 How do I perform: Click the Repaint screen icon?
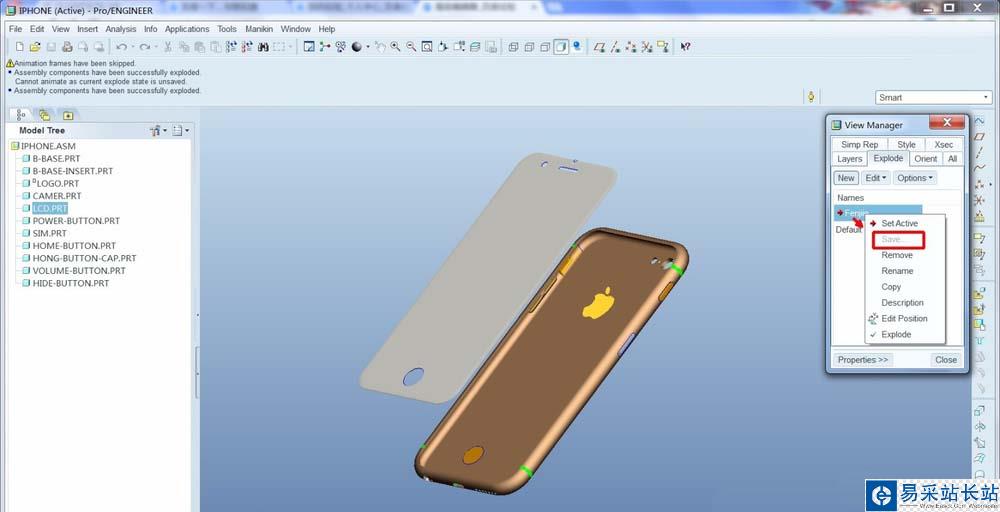(309, 47)
